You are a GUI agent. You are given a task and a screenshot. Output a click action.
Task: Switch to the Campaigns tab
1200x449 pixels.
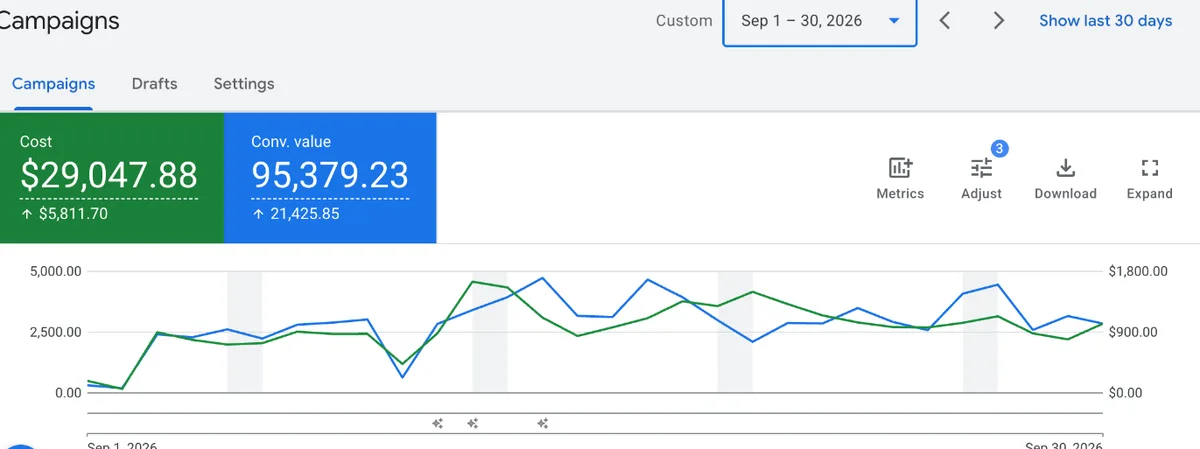click(54, 84)
